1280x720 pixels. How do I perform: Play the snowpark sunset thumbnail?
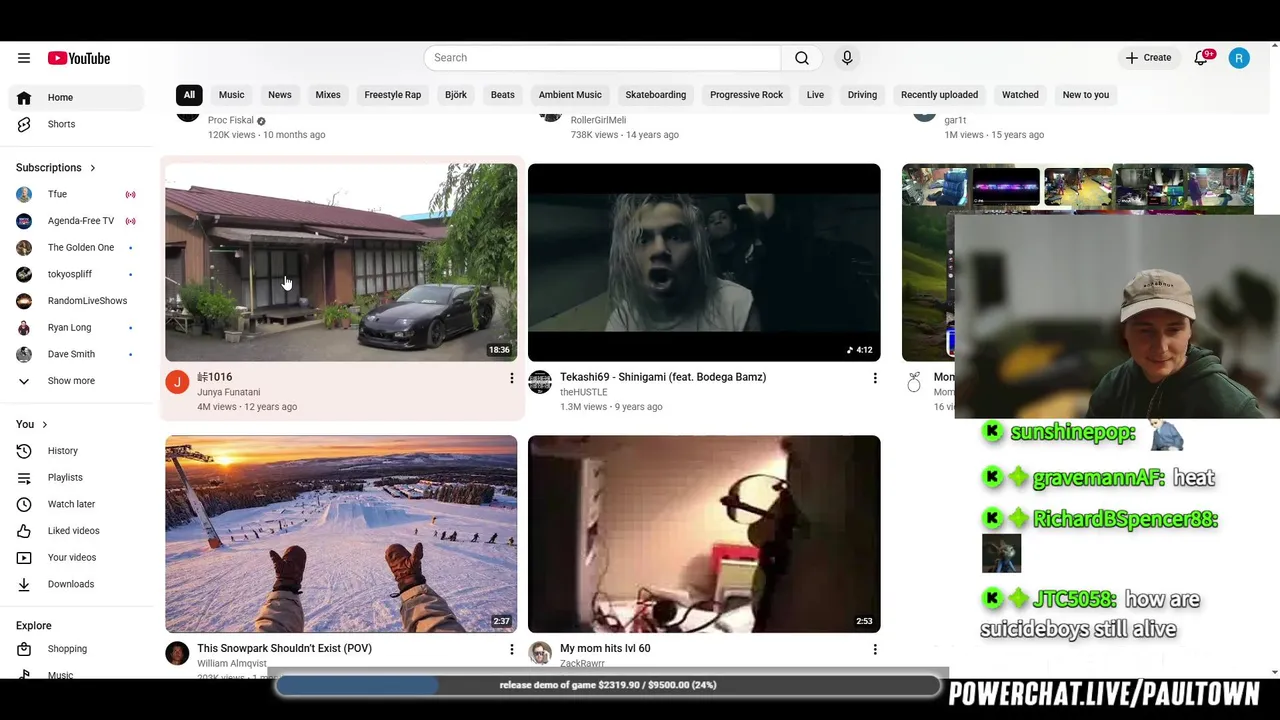click(341, 534)
